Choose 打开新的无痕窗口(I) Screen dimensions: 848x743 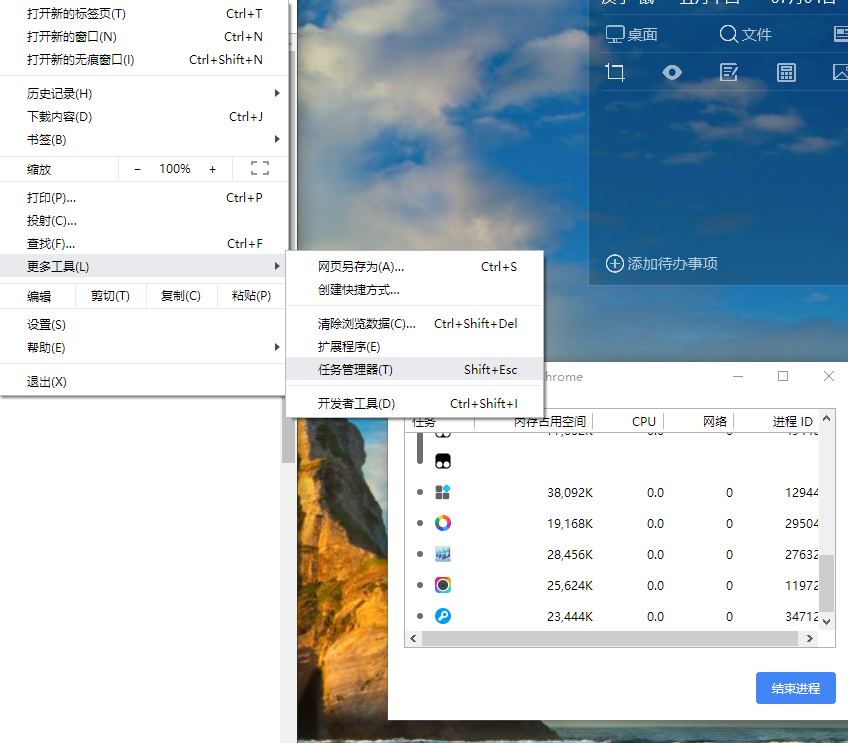[x=143, y=59]
